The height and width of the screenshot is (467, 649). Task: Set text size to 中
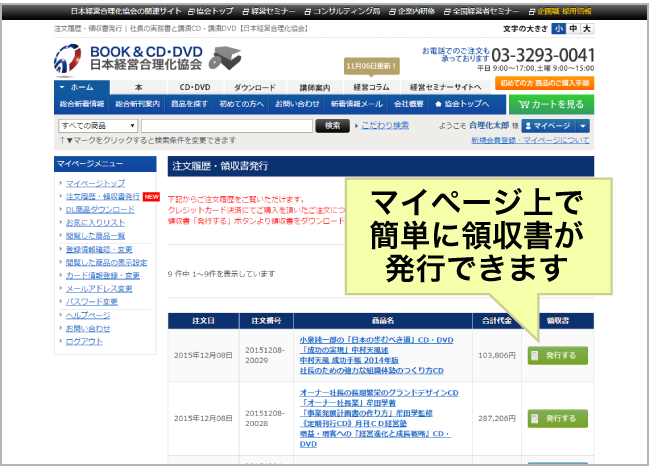click(572, 29)
